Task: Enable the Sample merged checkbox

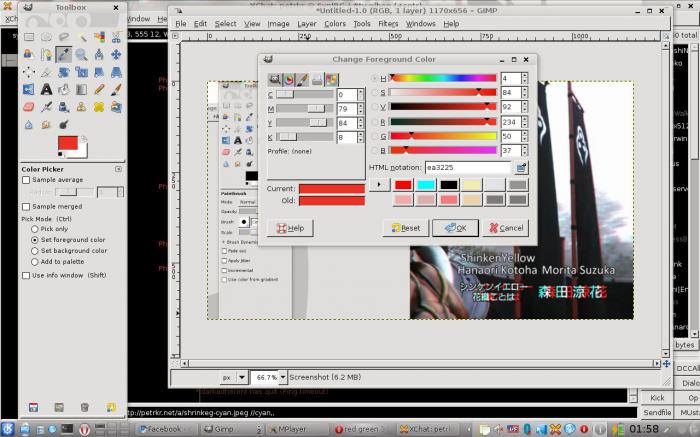Action: pos(26,207)
